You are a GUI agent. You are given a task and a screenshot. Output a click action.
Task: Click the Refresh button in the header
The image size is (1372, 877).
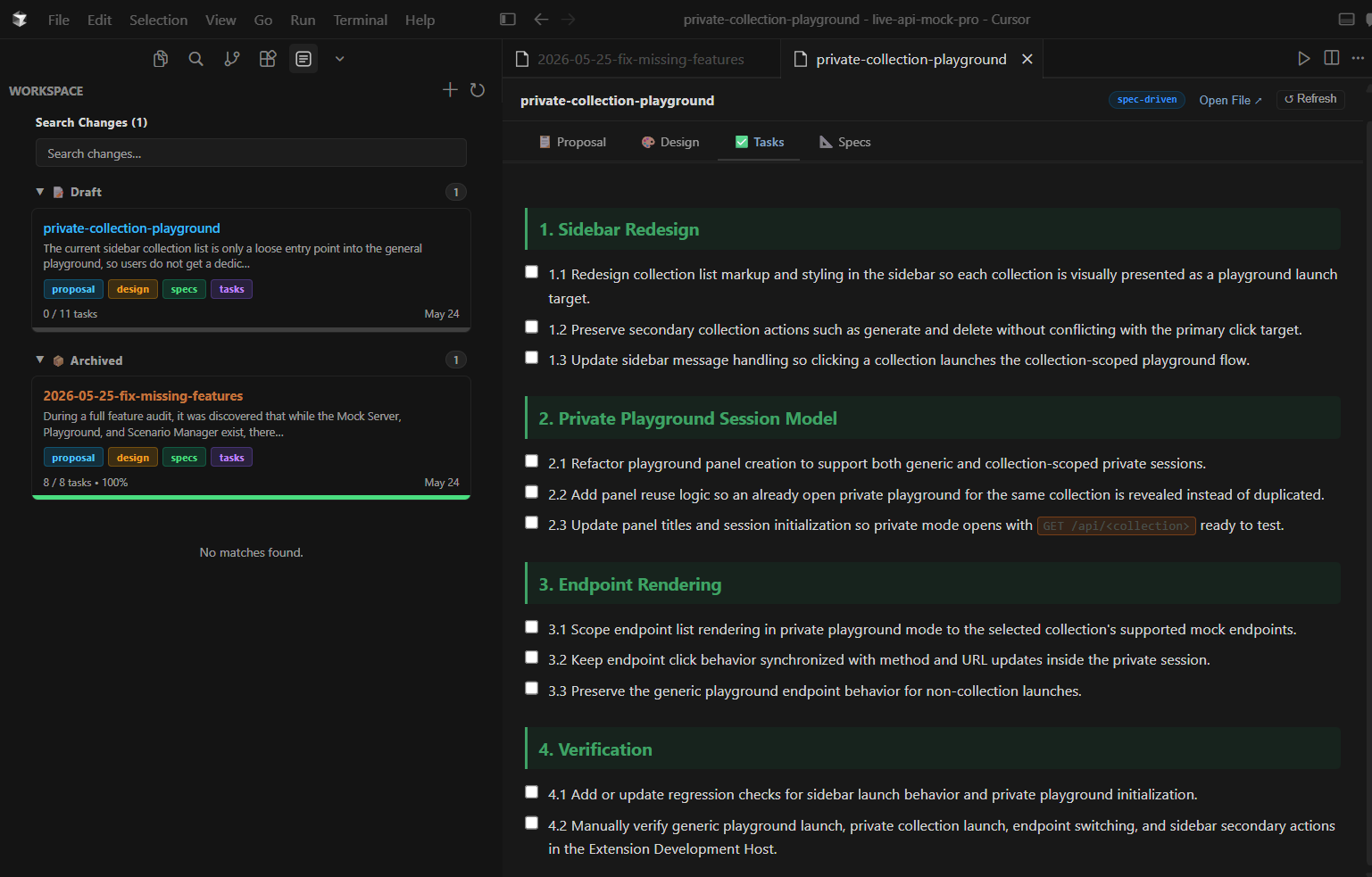[x=1310, y=99]
